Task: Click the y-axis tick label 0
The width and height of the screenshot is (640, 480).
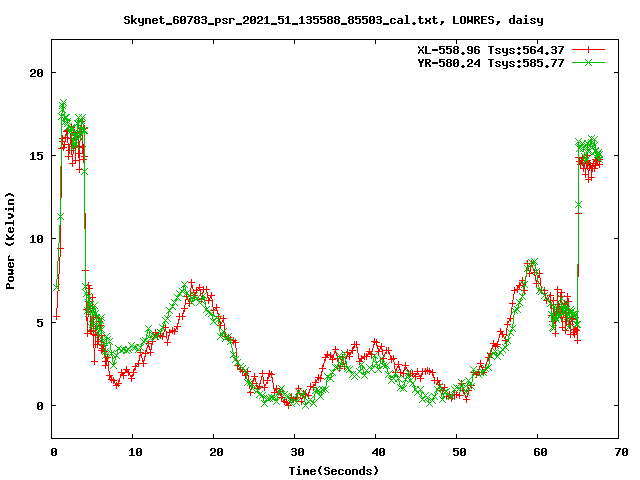Action: click(x=40, y=406)
